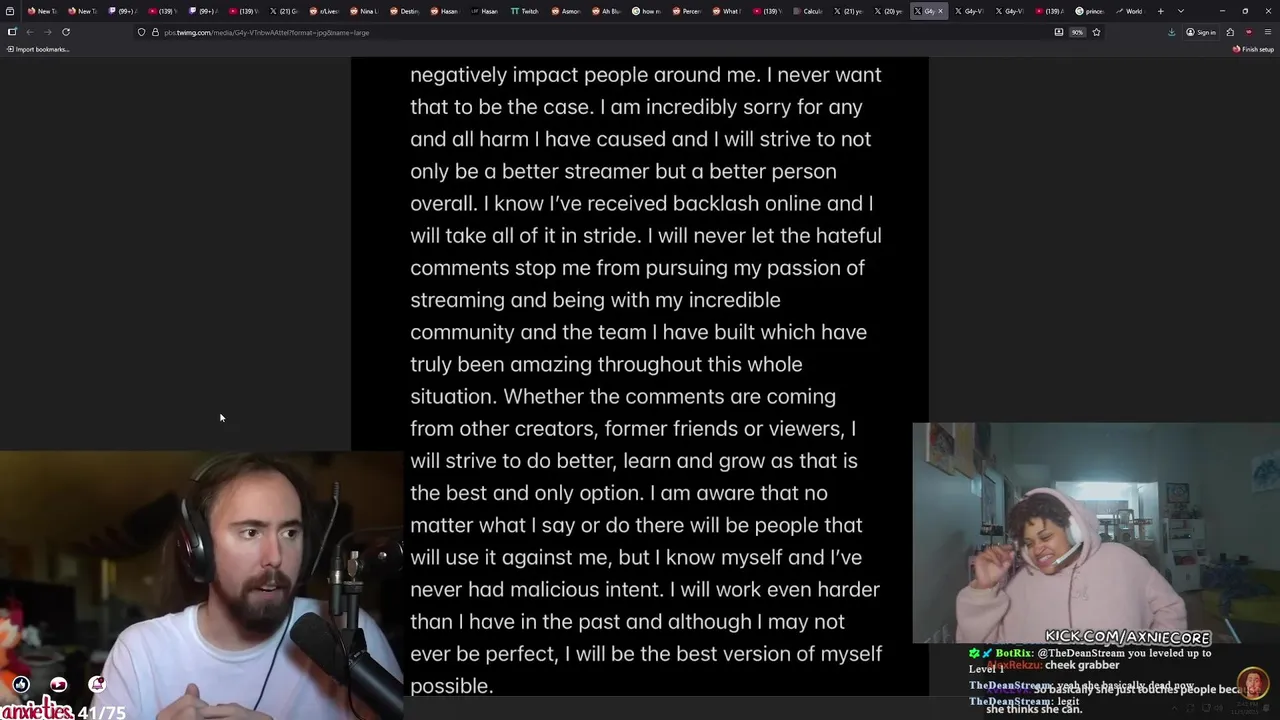Open Firefox application hamburger menu
The image size is (1280, 720).
(1267, 32)
